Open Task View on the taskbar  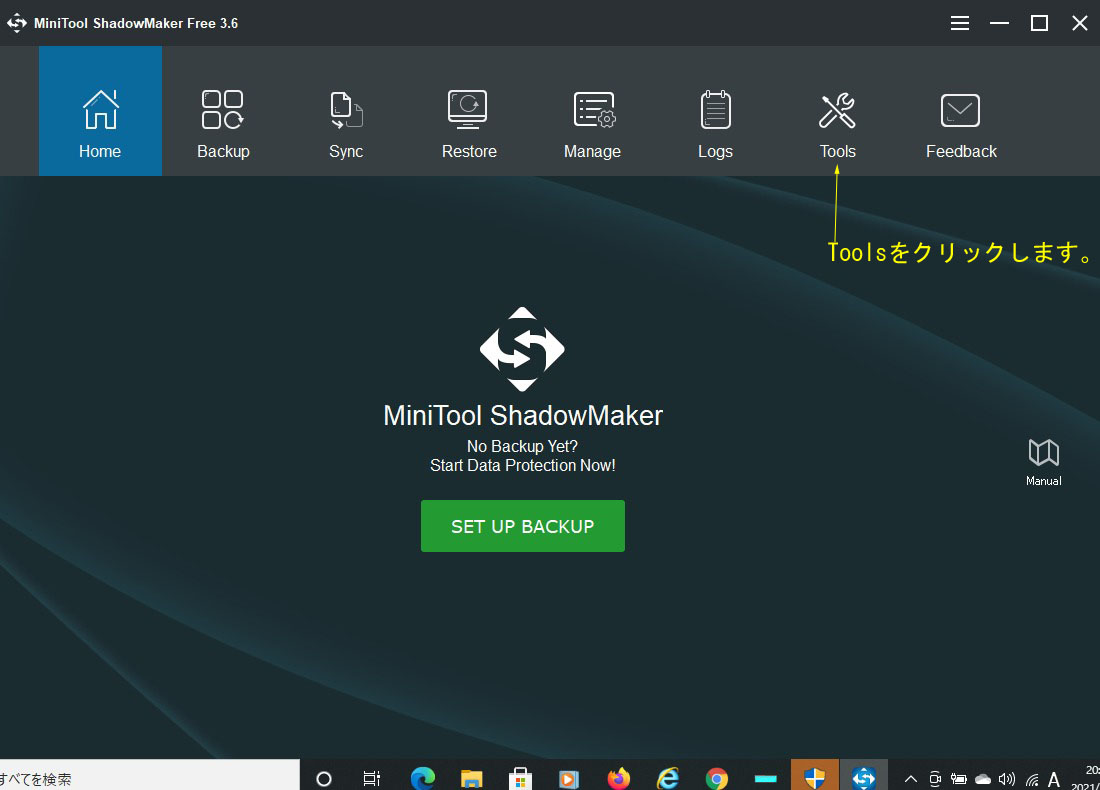(372, 778)
